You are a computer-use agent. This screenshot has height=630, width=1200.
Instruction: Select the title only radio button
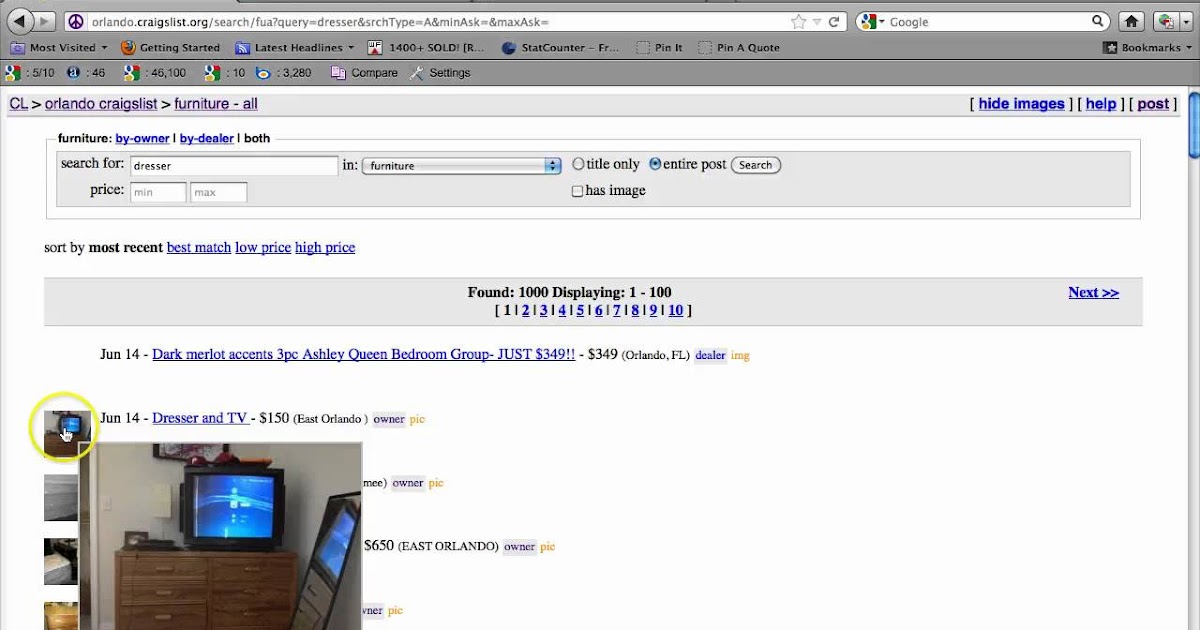pos(578,164)
